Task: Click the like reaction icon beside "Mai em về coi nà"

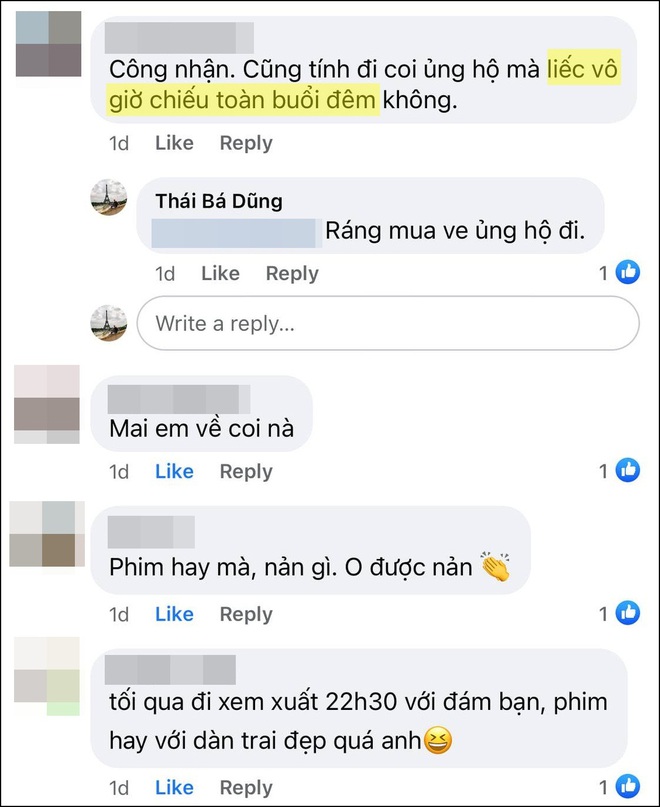Action: [x=628, y=470]
